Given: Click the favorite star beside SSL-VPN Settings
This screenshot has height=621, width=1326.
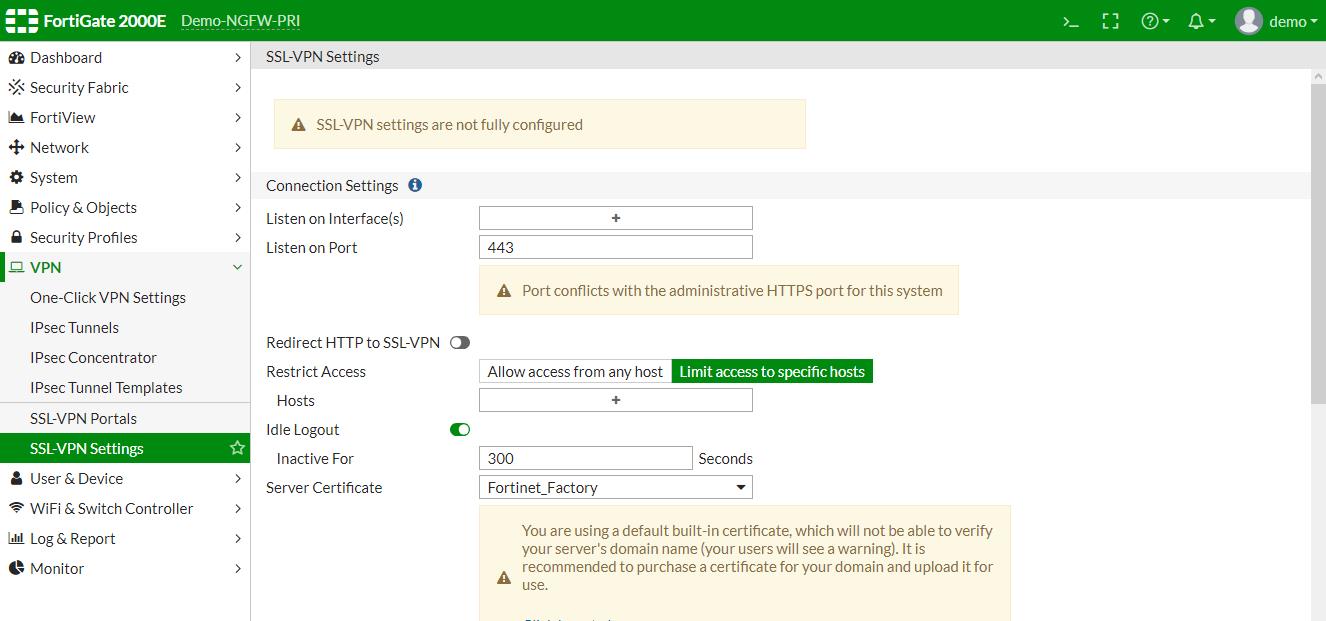Looking at the screenshot, I should pyautogui.click(x=237, y=448).
